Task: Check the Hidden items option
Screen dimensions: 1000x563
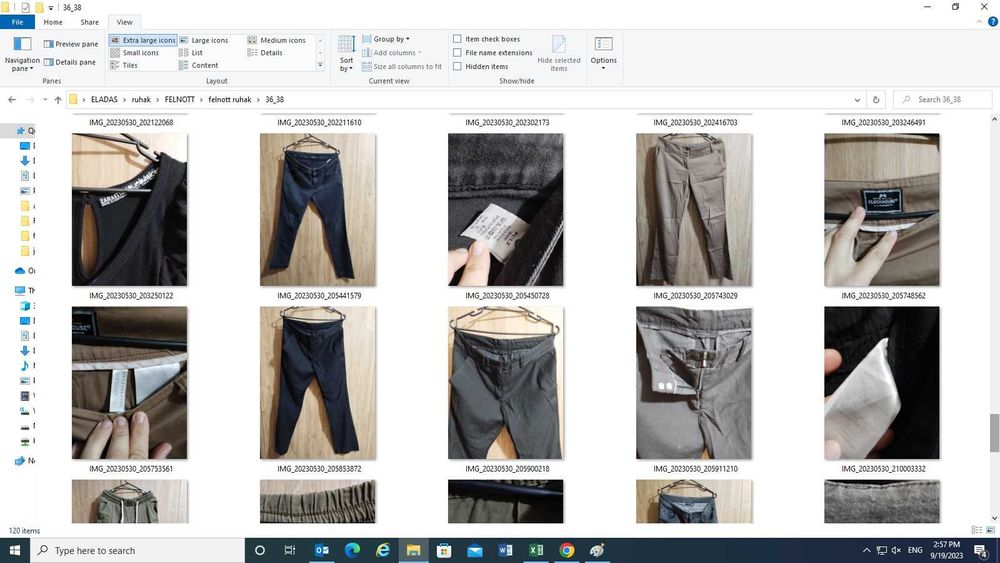Action: click(457, 67)
